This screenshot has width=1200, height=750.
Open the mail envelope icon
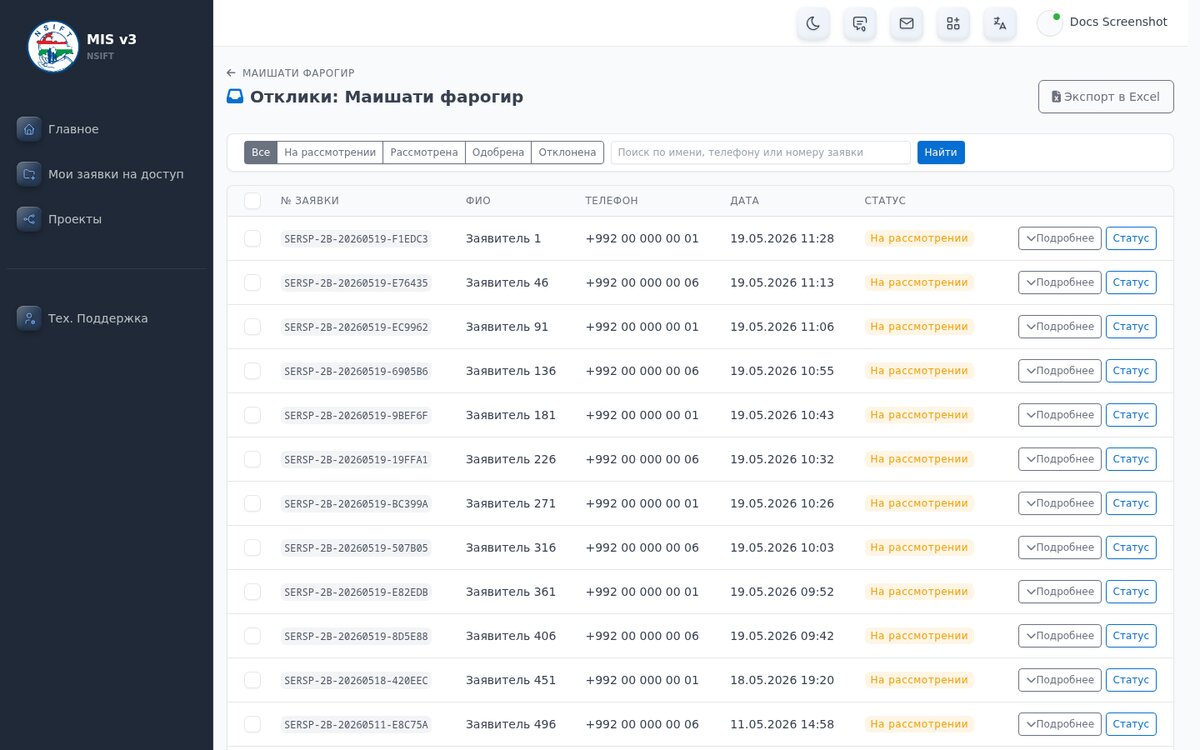[906, 23]
